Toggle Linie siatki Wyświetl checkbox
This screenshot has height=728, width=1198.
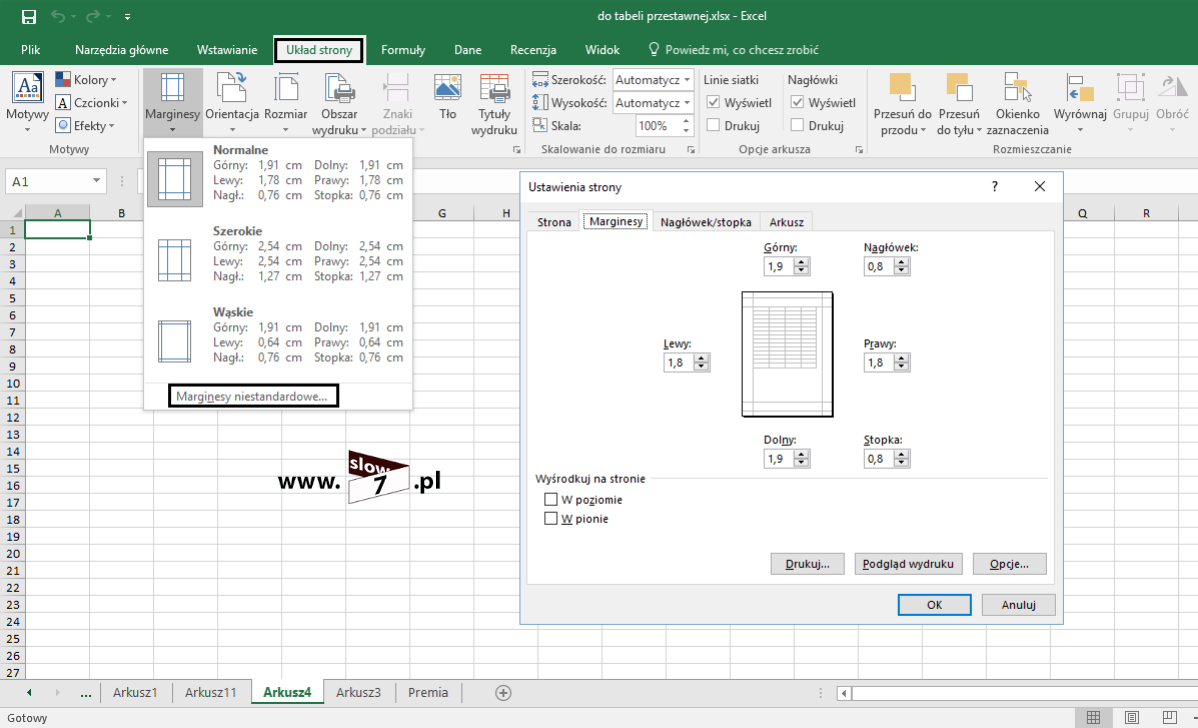[713, 102]
